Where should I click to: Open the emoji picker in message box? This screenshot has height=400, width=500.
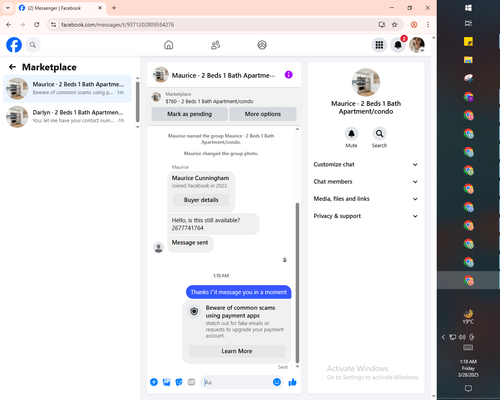click(277, 382)
